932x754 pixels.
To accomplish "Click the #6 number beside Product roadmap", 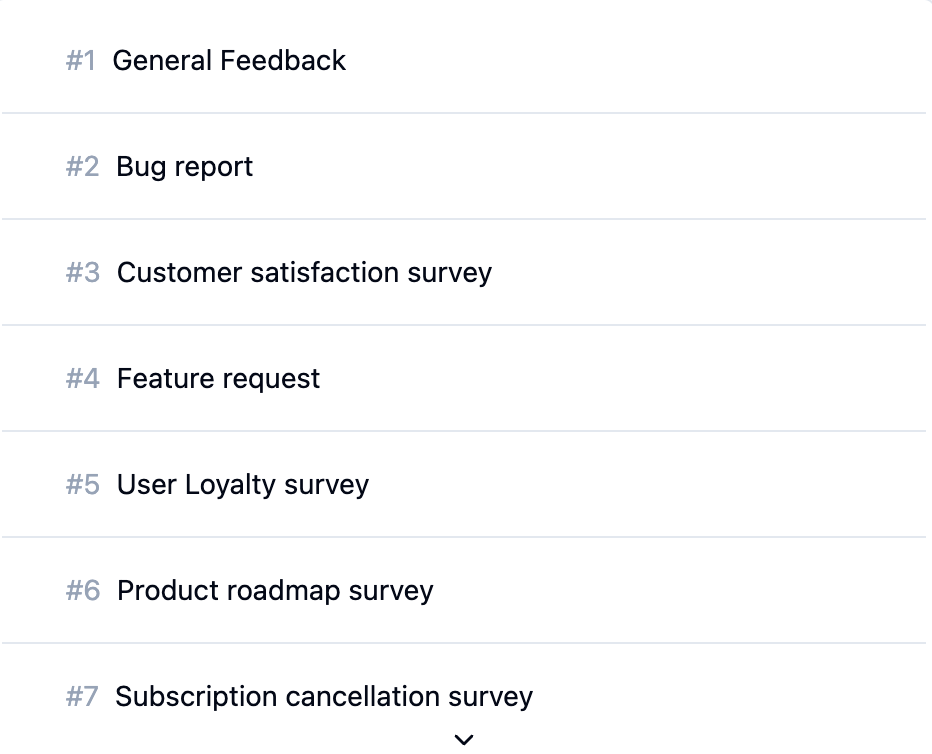I will pos(83,591).
